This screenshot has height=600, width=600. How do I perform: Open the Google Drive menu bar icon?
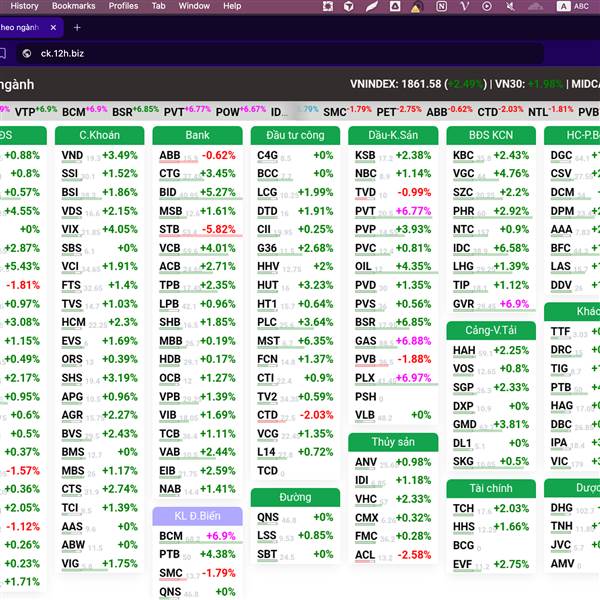(395, 6)
